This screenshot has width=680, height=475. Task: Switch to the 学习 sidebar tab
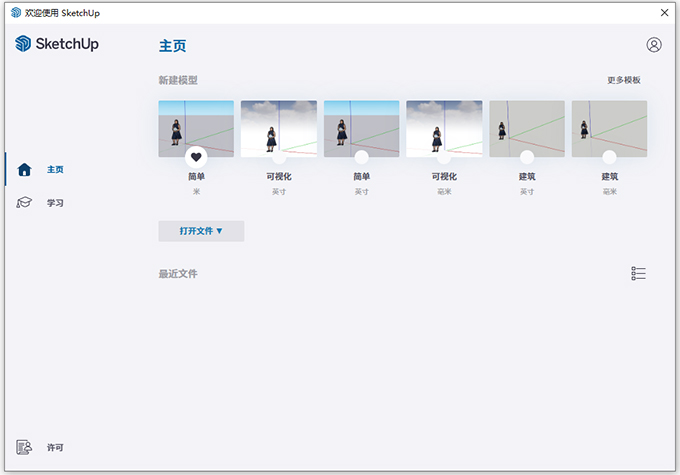point(55,203)
